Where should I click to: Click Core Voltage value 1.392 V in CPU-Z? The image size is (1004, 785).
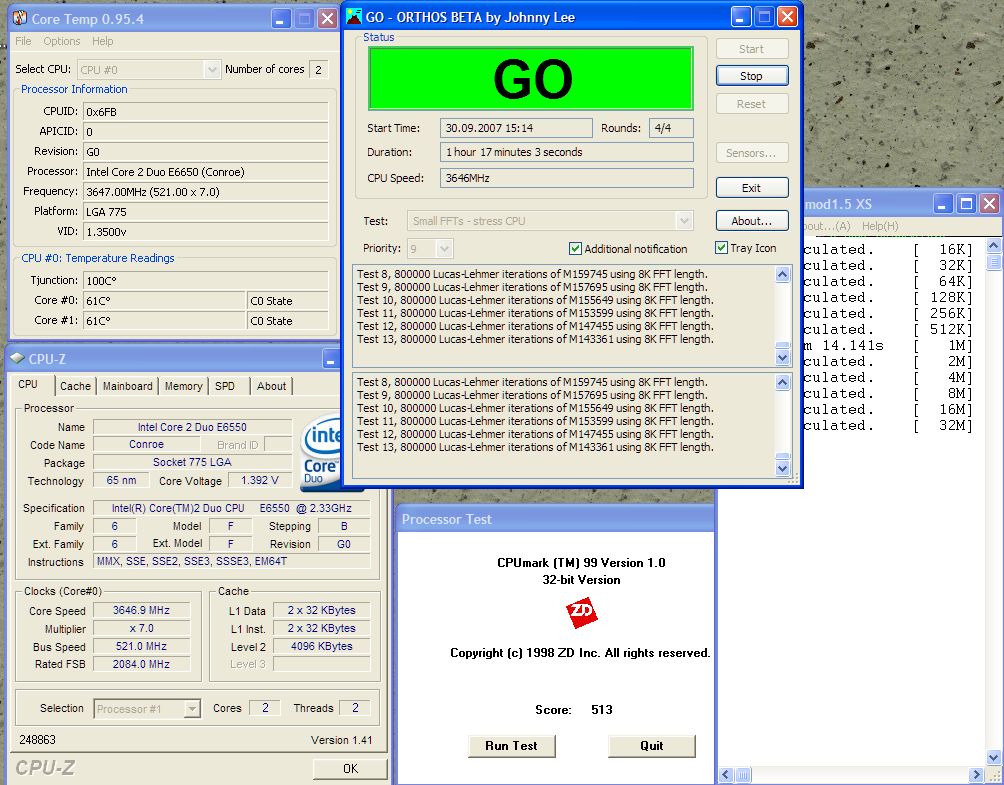[259, 480]
